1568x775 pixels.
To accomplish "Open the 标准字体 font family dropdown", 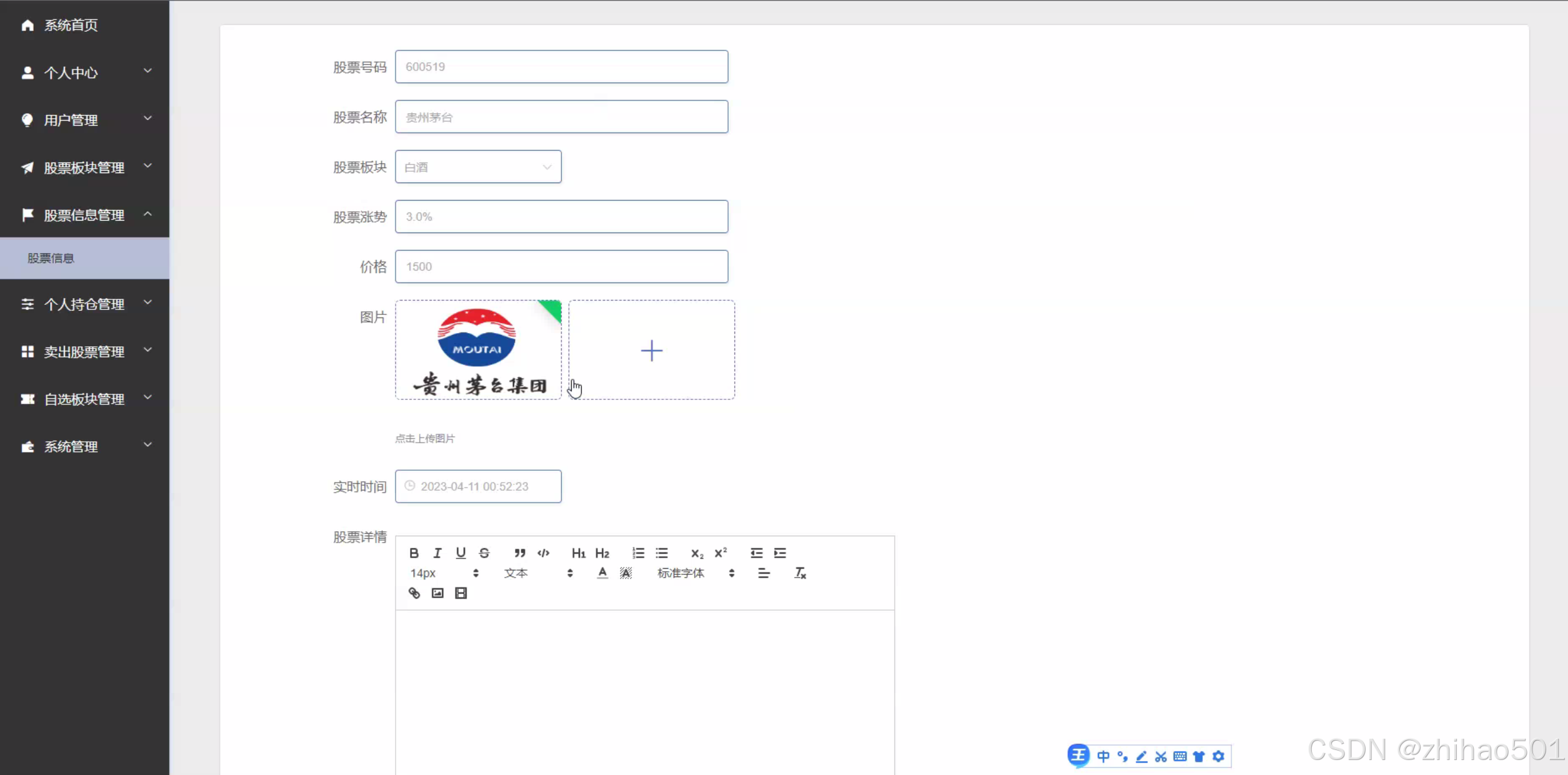I will (x=695, y=573).
